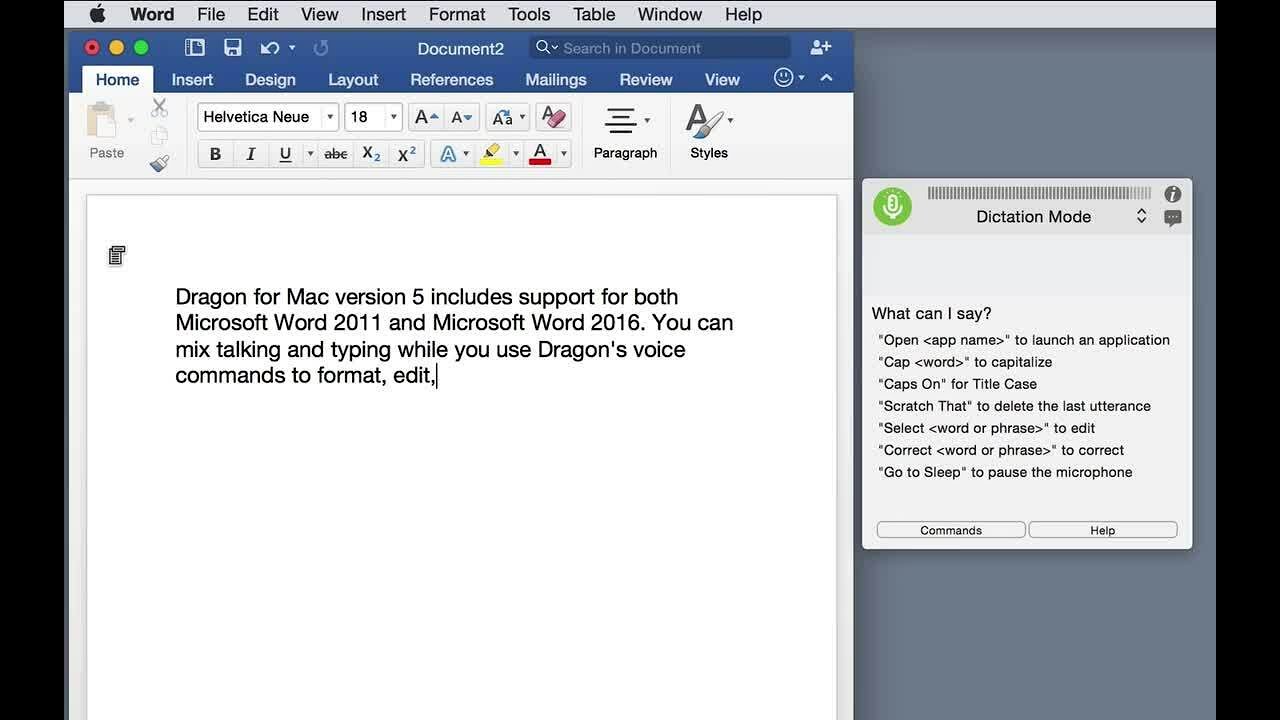Screen dimensions: 1280x720
Task: Expand the Paste options dropdown arrow
Action: [130, 120]
